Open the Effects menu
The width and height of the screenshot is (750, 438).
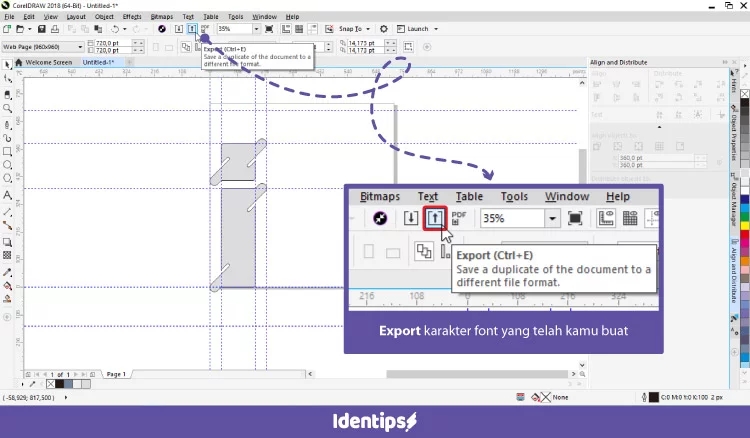[x=132, y=17]
